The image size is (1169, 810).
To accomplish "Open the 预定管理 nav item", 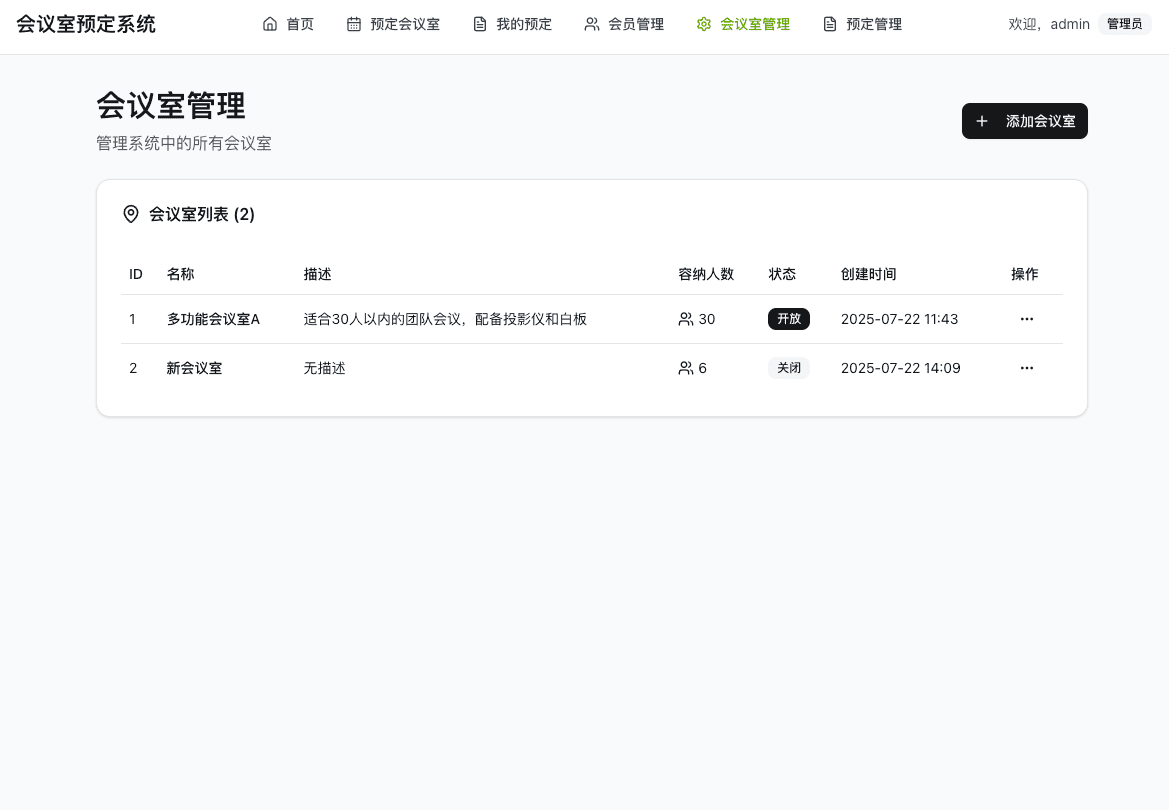I will click(863, 24).
